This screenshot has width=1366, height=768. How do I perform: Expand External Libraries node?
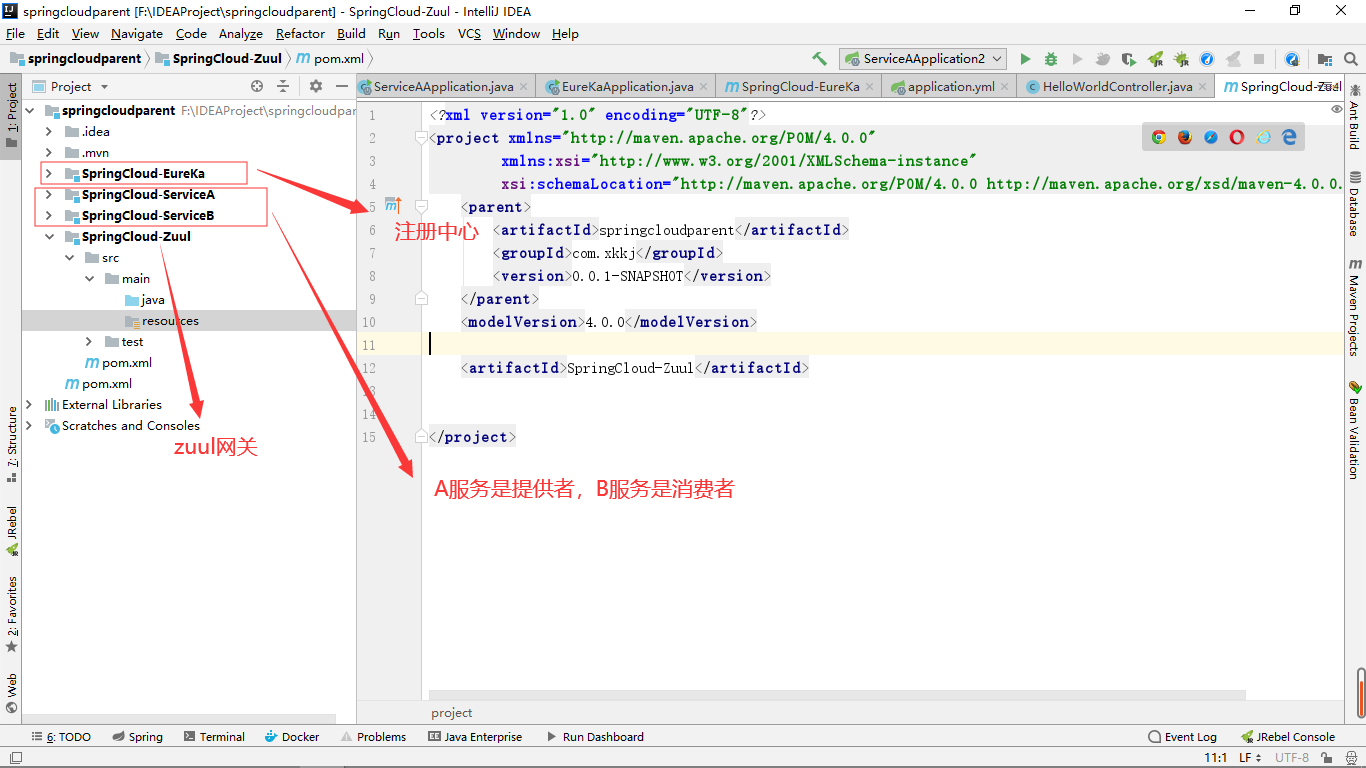(x=28, y=405)
